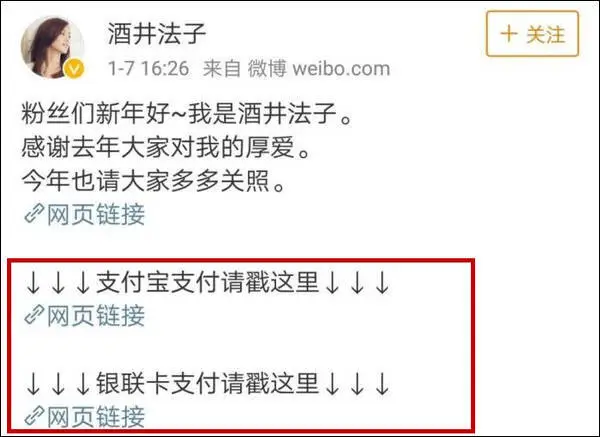
Task: Click chain icon under 银联卡支付 line
Action: 34,416
